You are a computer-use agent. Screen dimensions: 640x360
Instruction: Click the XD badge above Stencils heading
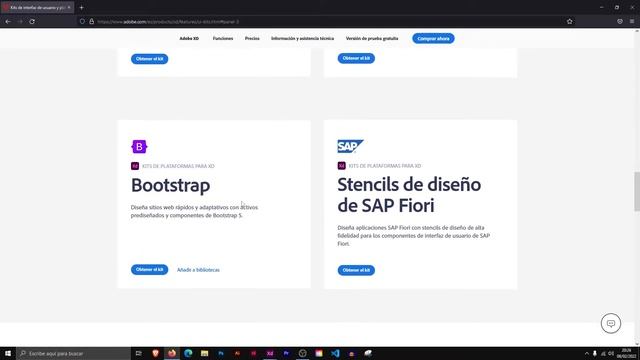342,166
